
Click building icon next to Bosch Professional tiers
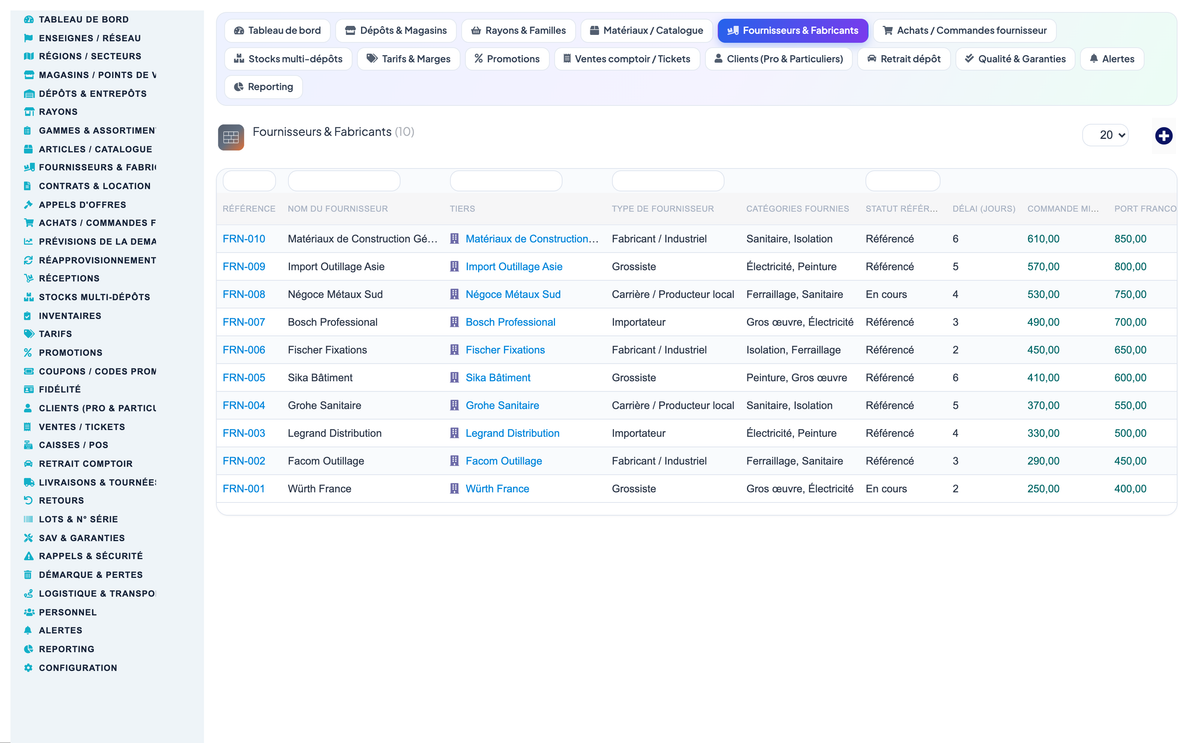[455, 322]
